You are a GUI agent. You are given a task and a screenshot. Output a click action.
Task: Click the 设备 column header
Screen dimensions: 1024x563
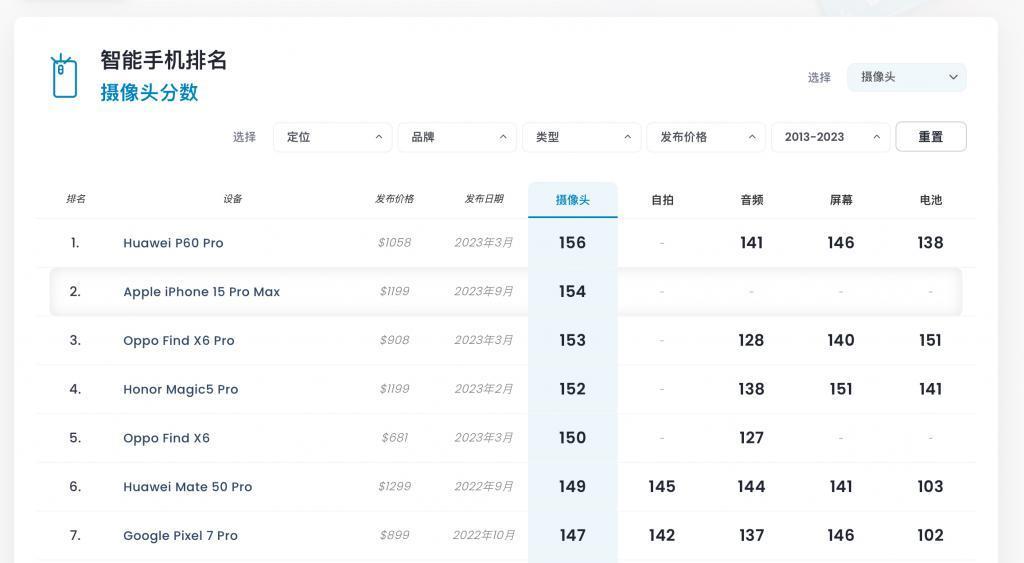pos(232,199)
